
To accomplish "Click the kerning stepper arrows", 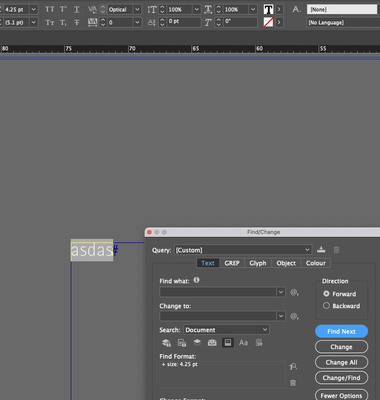I will [x=103, y=10].
